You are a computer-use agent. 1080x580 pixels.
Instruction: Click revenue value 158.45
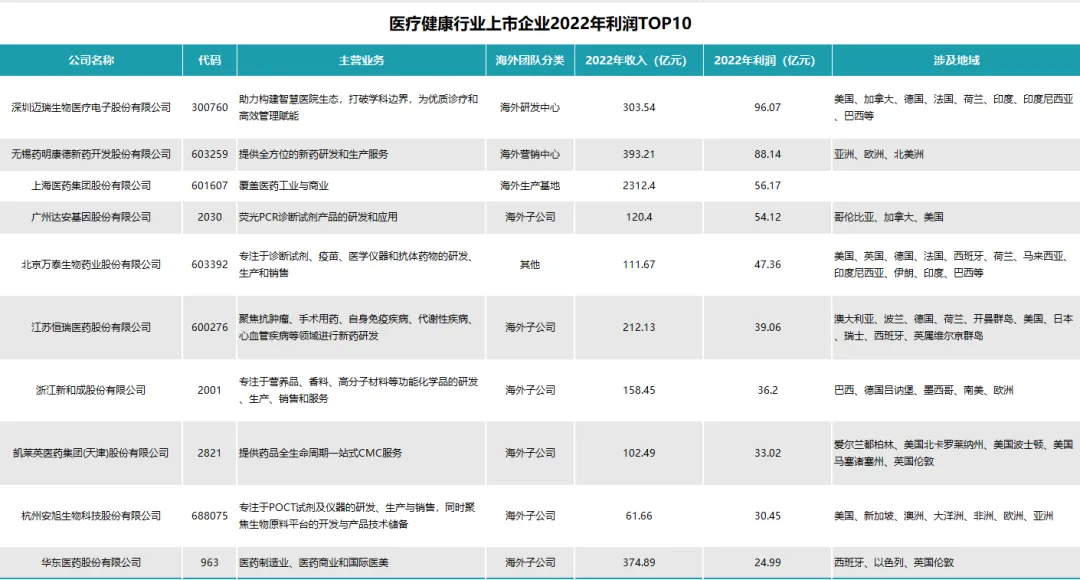click(x=638, y=390)
